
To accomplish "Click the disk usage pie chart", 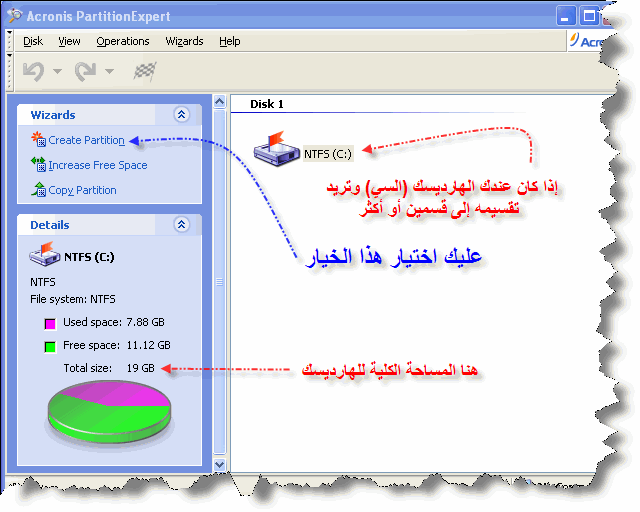I will (109, 412).
